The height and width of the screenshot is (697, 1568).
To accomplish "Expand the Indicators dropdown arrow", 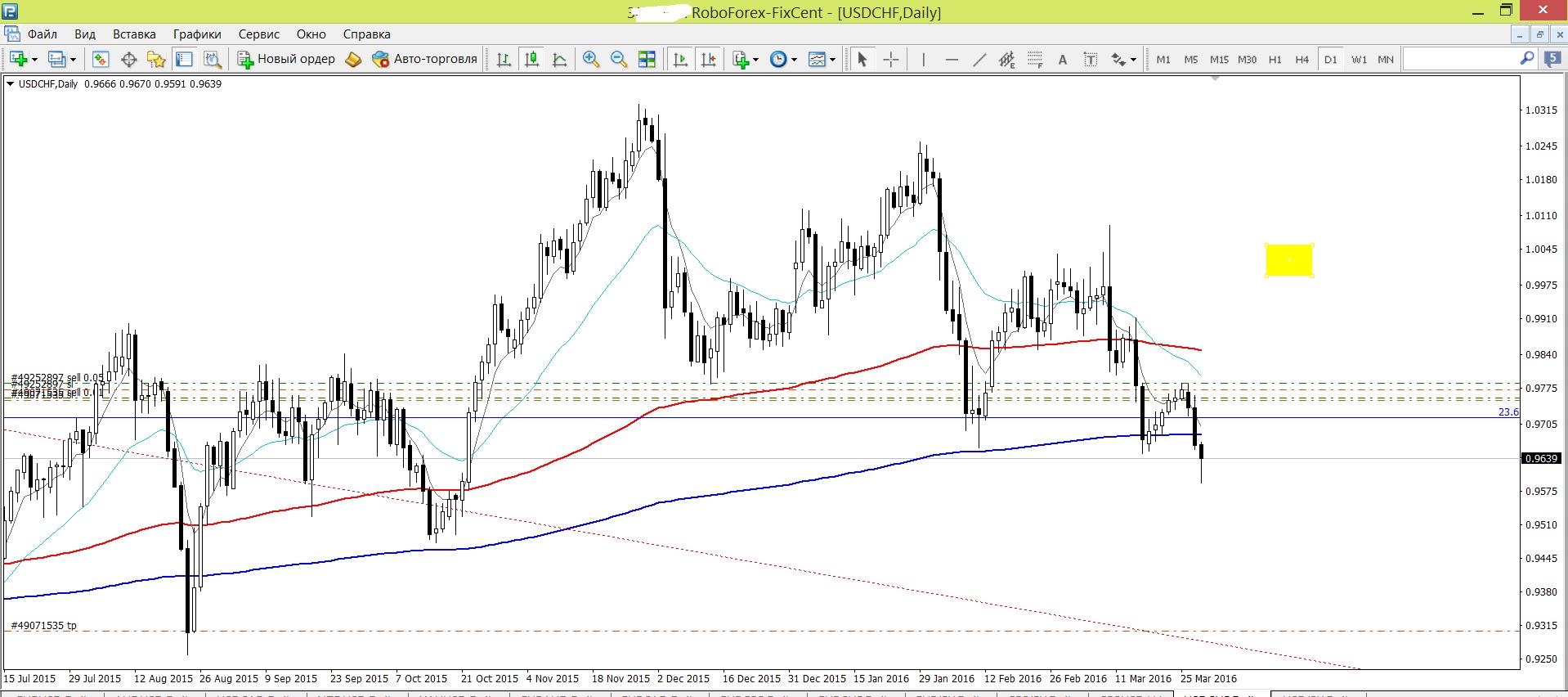I will point(755,60).
